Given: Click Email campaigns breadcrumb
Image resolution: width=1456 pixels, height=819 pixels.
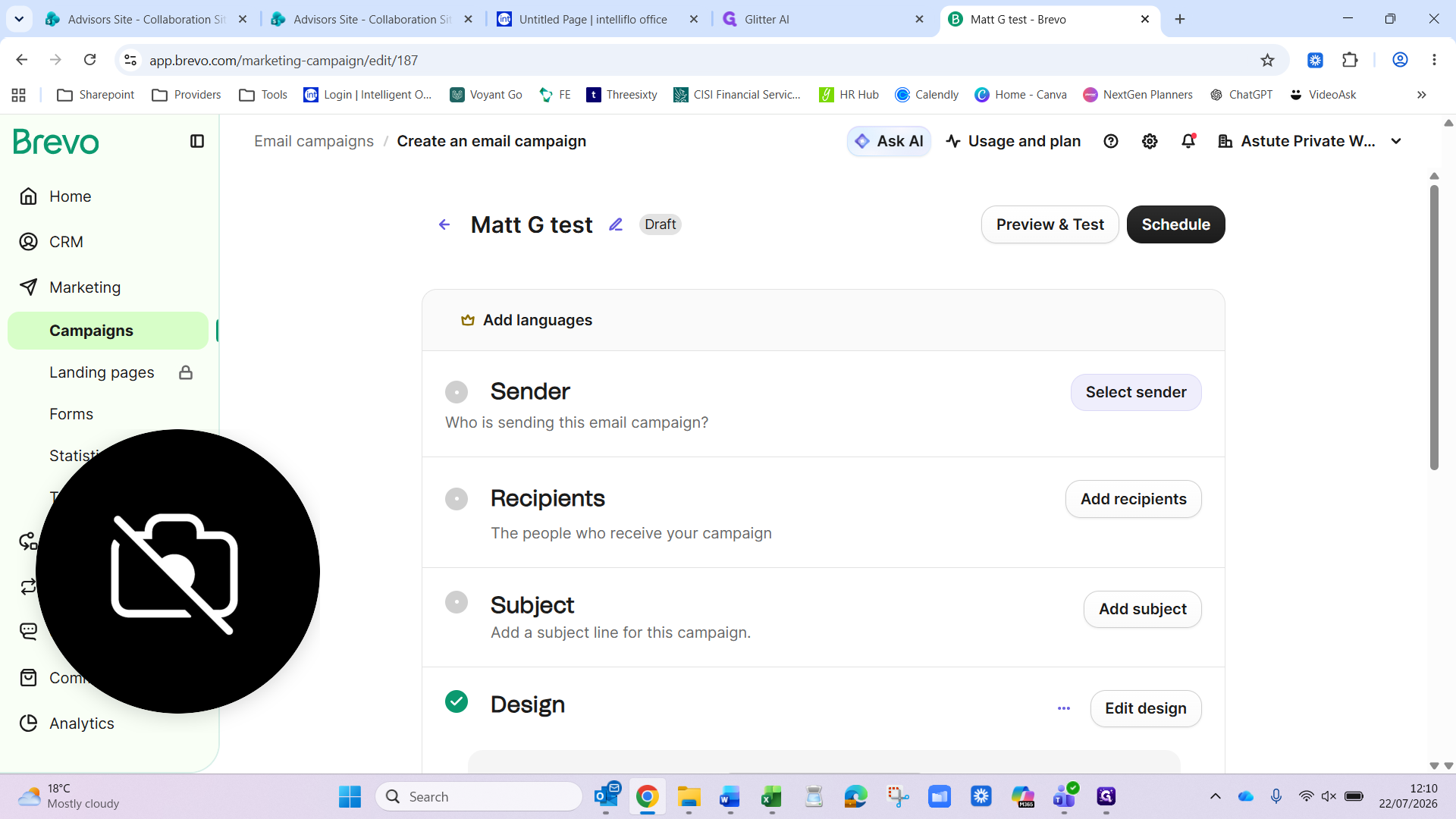Looking at the screenshot, I should [314, 141].
